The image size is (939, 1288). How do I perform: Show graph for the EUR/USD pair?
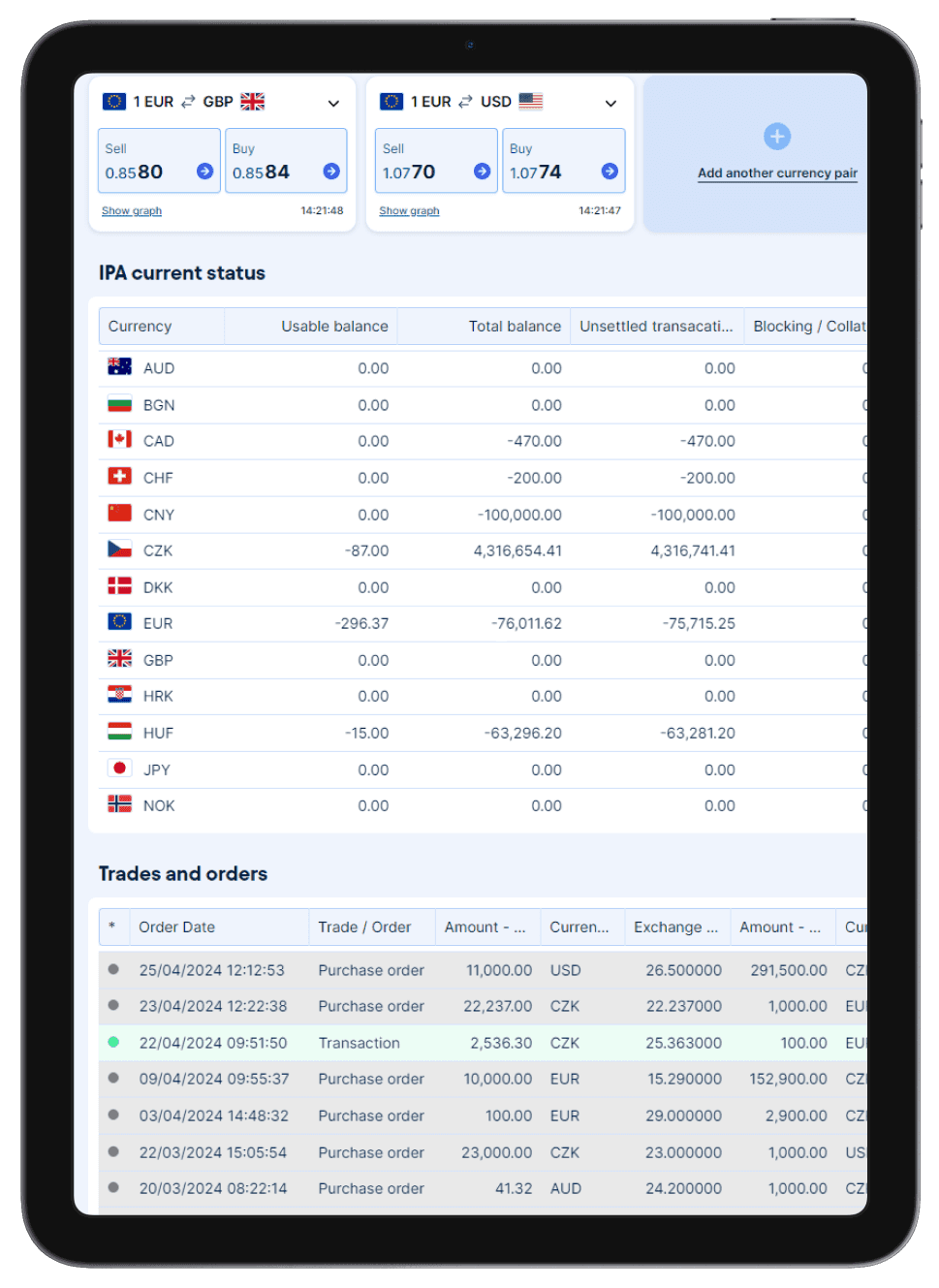[x=409, y=211]
